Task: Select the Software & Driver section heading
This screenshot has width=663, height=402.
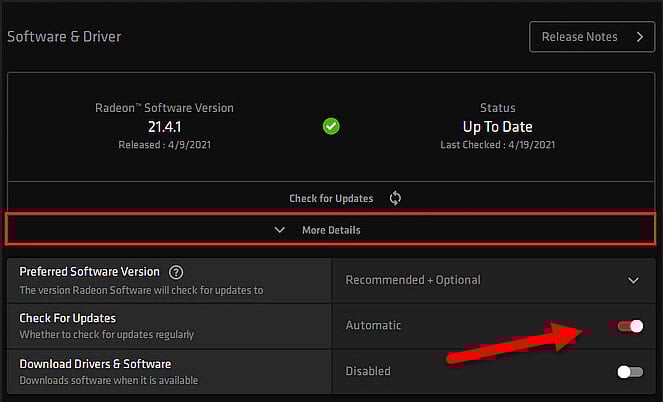Action: pos(64,37)
